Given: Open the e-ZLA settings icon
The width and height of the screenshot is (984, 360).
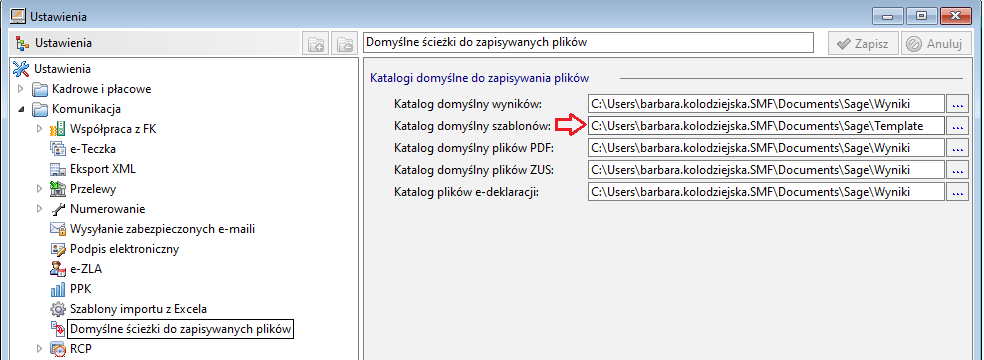Looking at the screenshot, I should [58, 269].
